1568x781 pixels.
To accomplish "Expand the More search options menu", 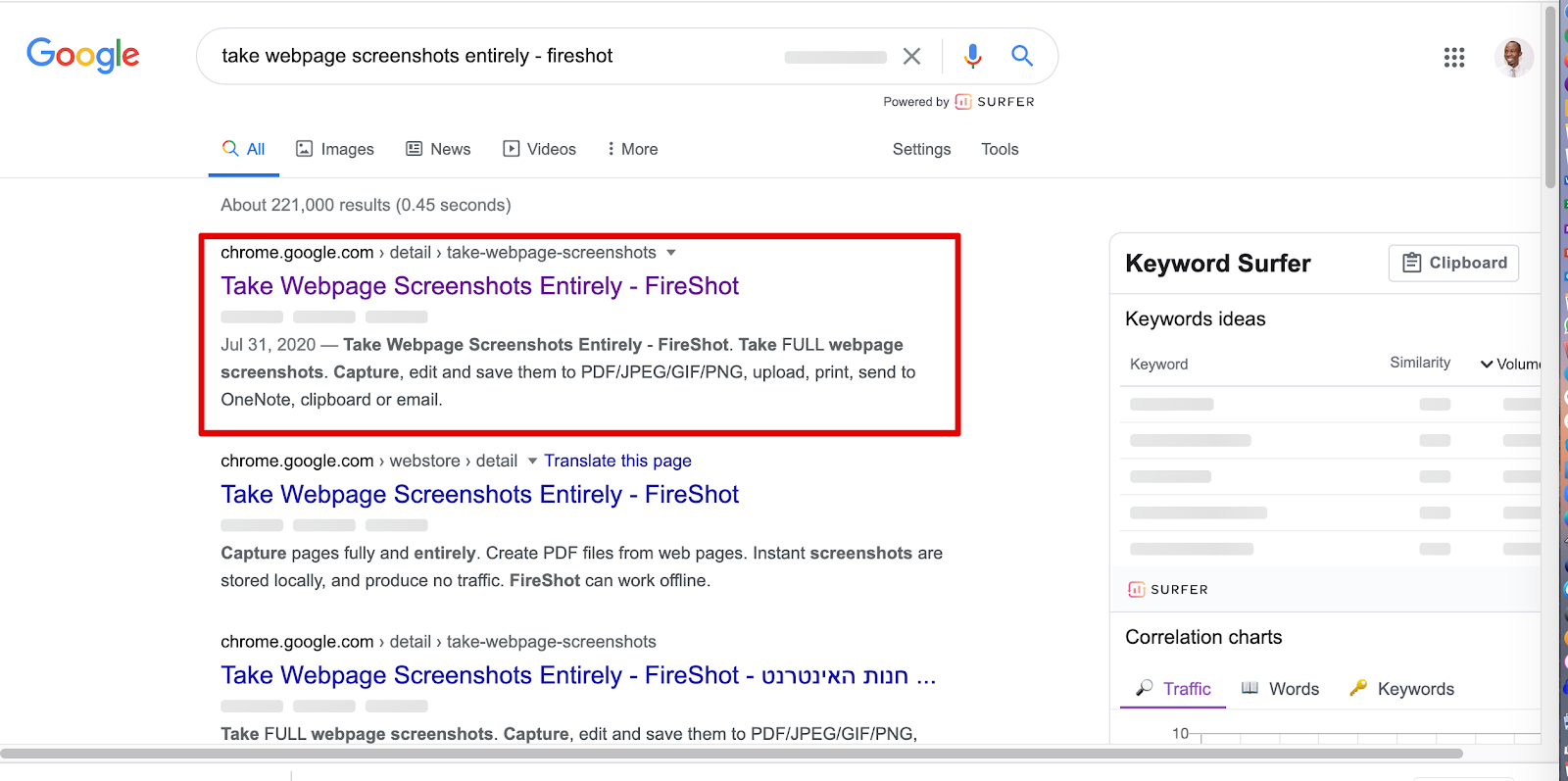I will coord(632,149).
